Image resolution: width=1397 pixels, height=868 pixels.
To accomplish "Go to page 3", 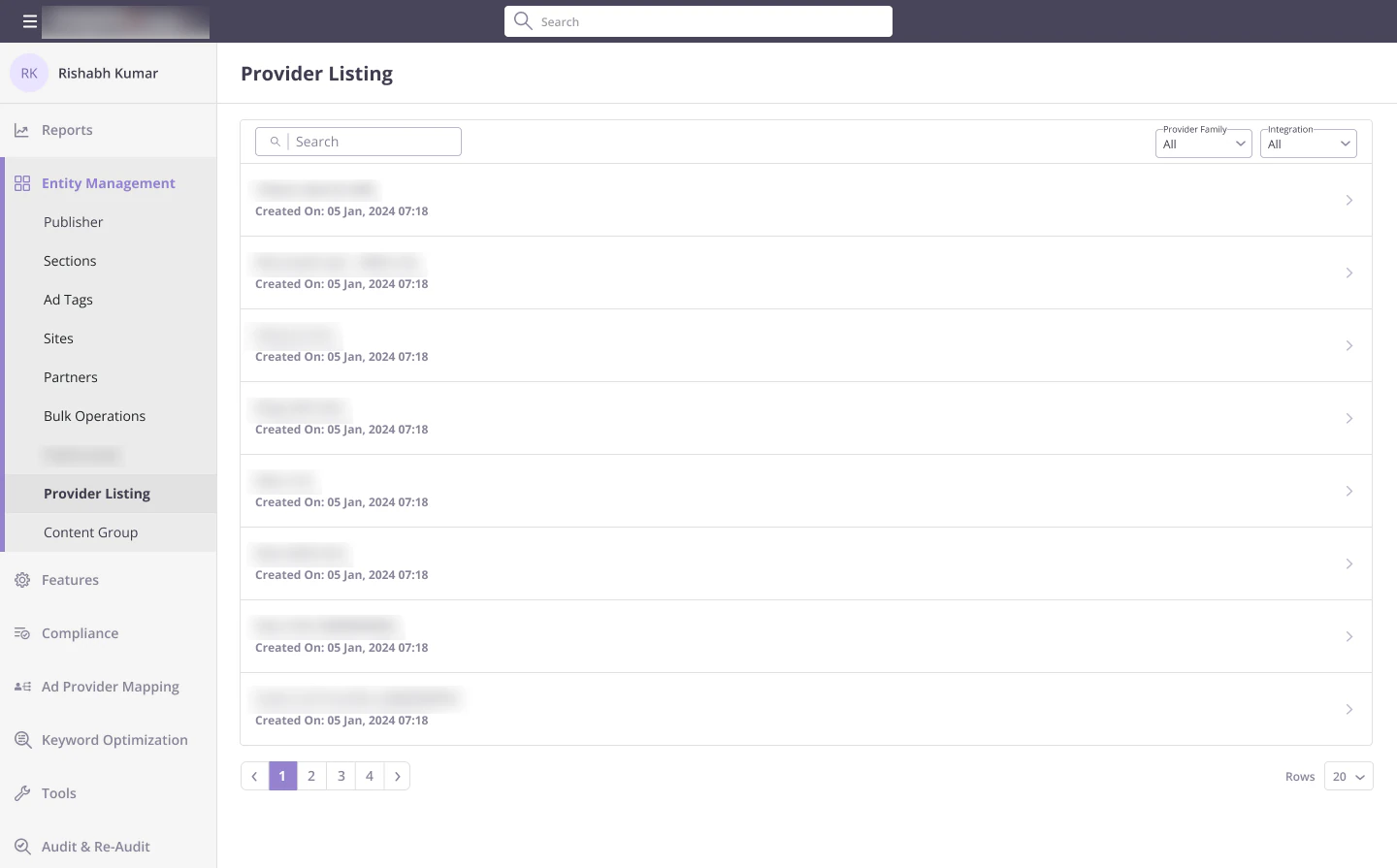I will [x=341, y=776].
